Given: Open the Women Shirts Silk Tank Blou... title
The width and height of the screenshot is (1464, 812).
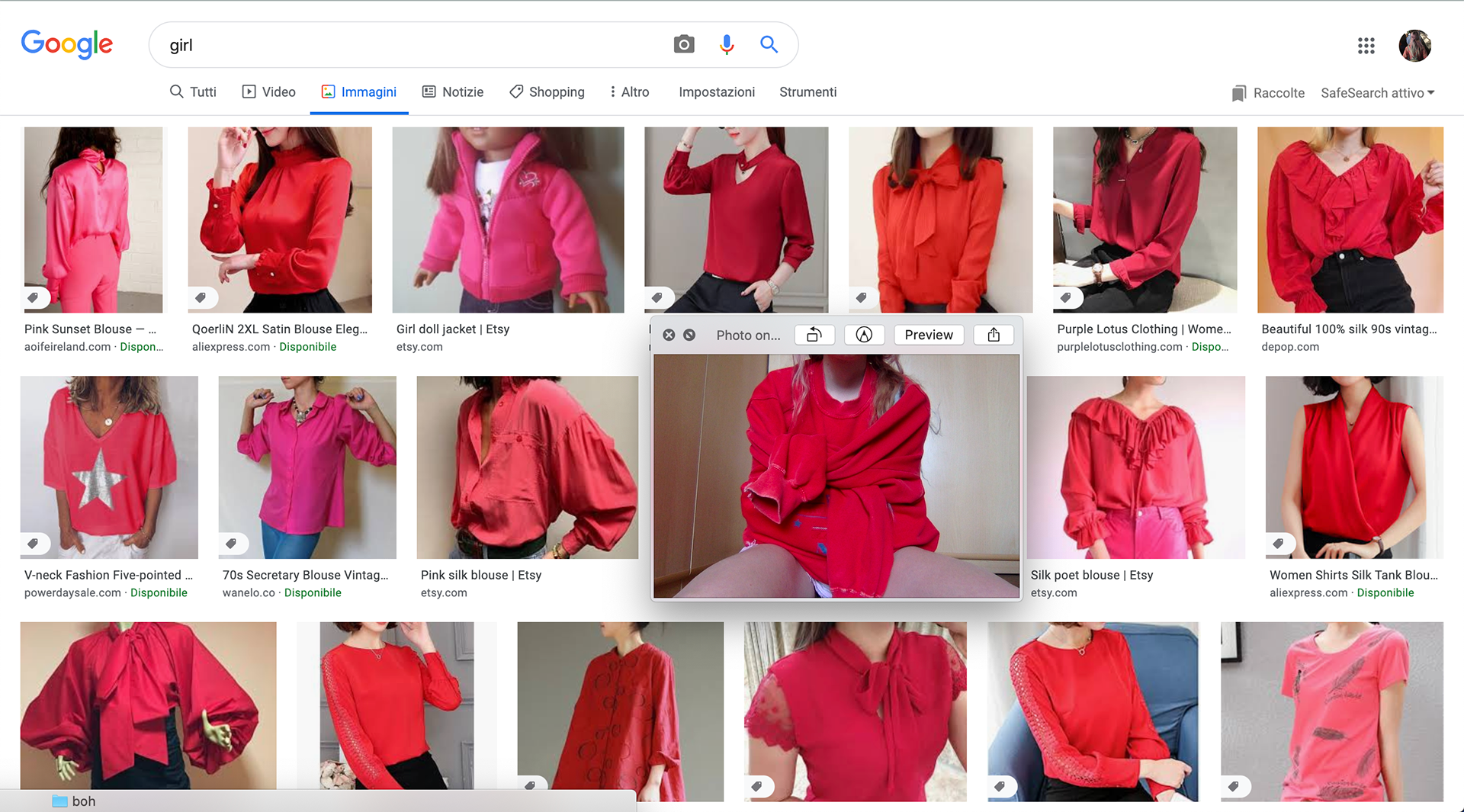Looking at the screenshot, I should 1353,576.
